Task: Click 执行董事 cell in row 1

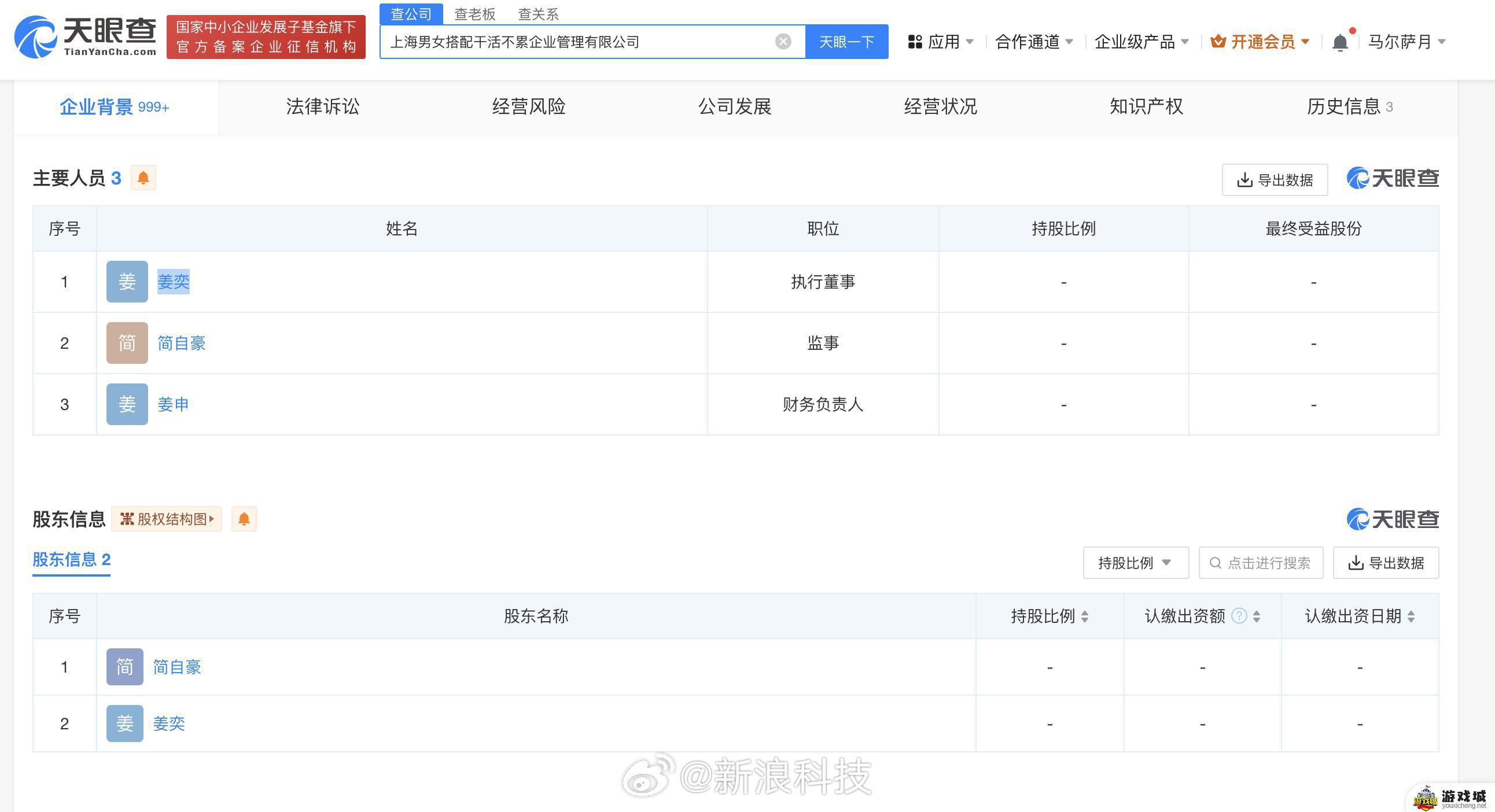Action: coord(823,282)
